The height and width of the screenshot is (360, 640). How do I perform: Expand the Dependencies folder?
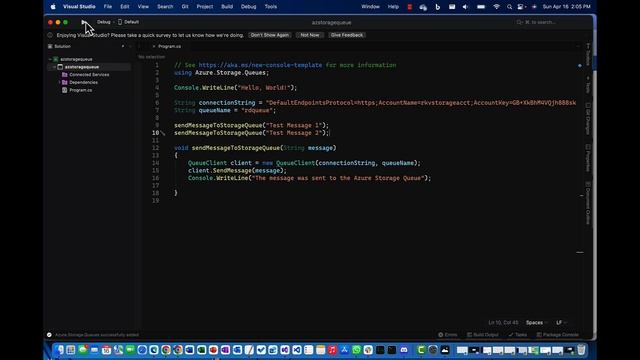60,82
